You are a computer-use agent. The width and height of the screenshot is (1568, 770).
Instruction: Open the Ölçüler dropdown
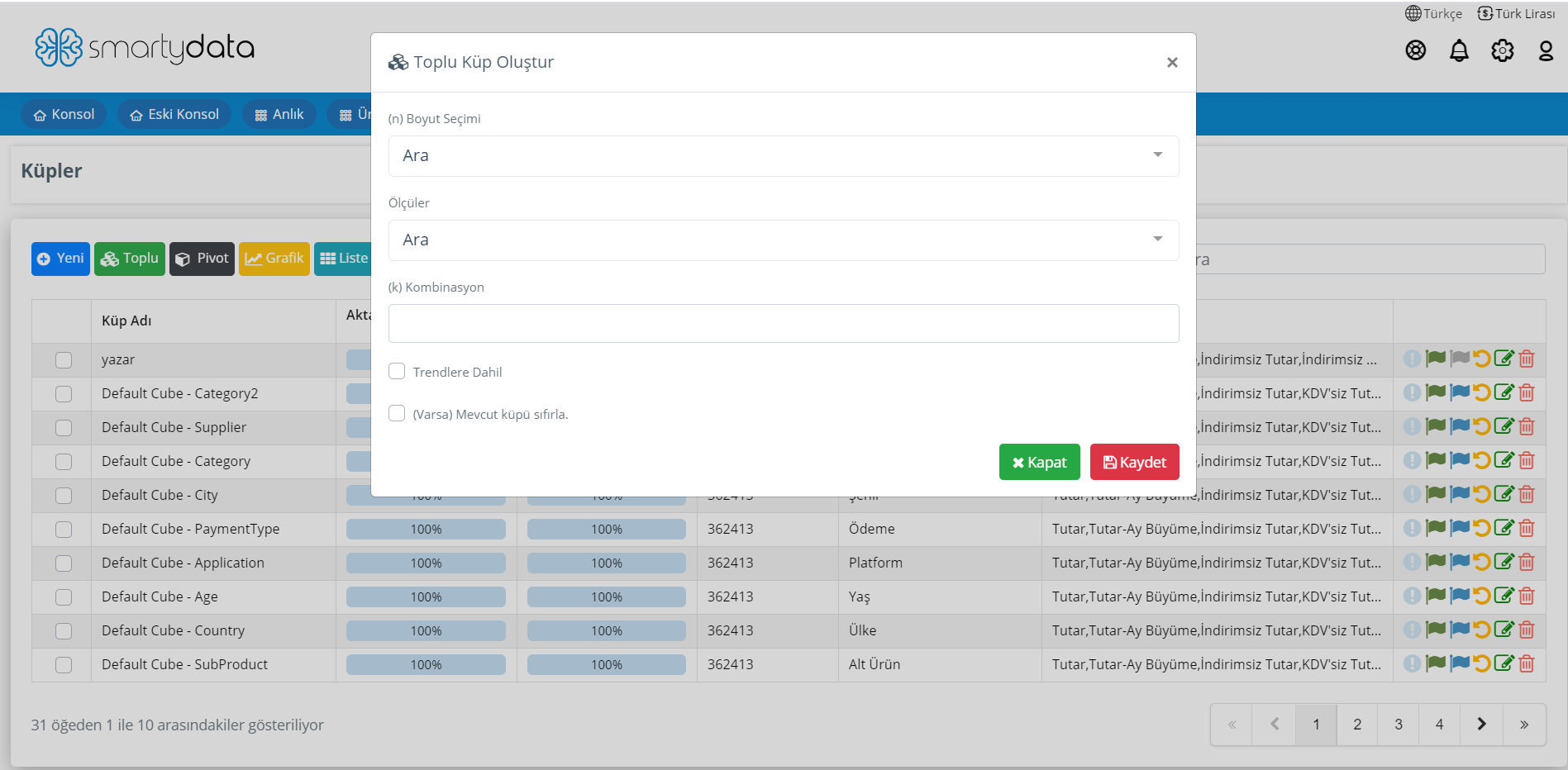point(784,240)
